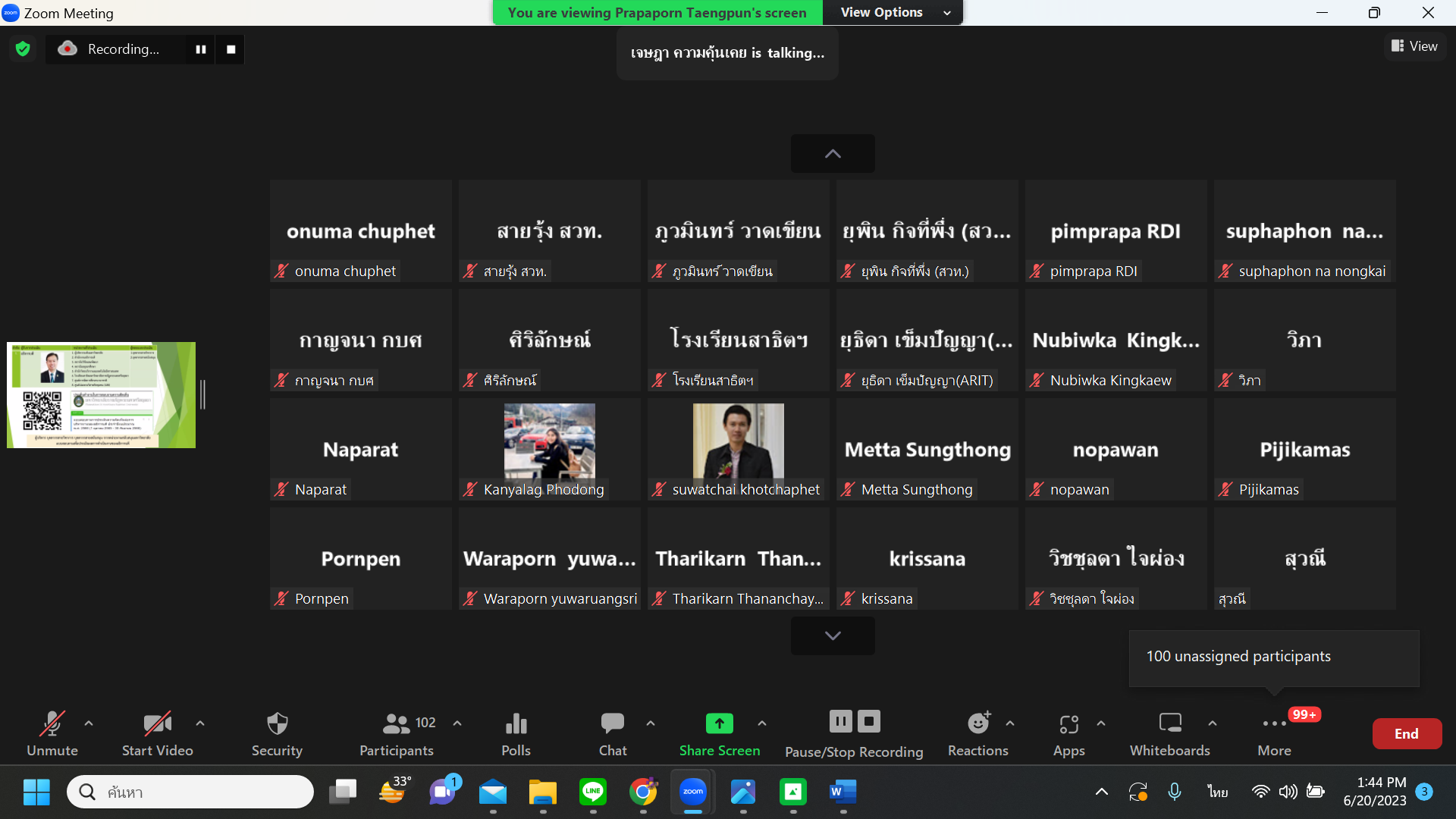This screenshot has height=819, width=1456.
Task: Pause recording from bottom toolbar
Action: 841,721
